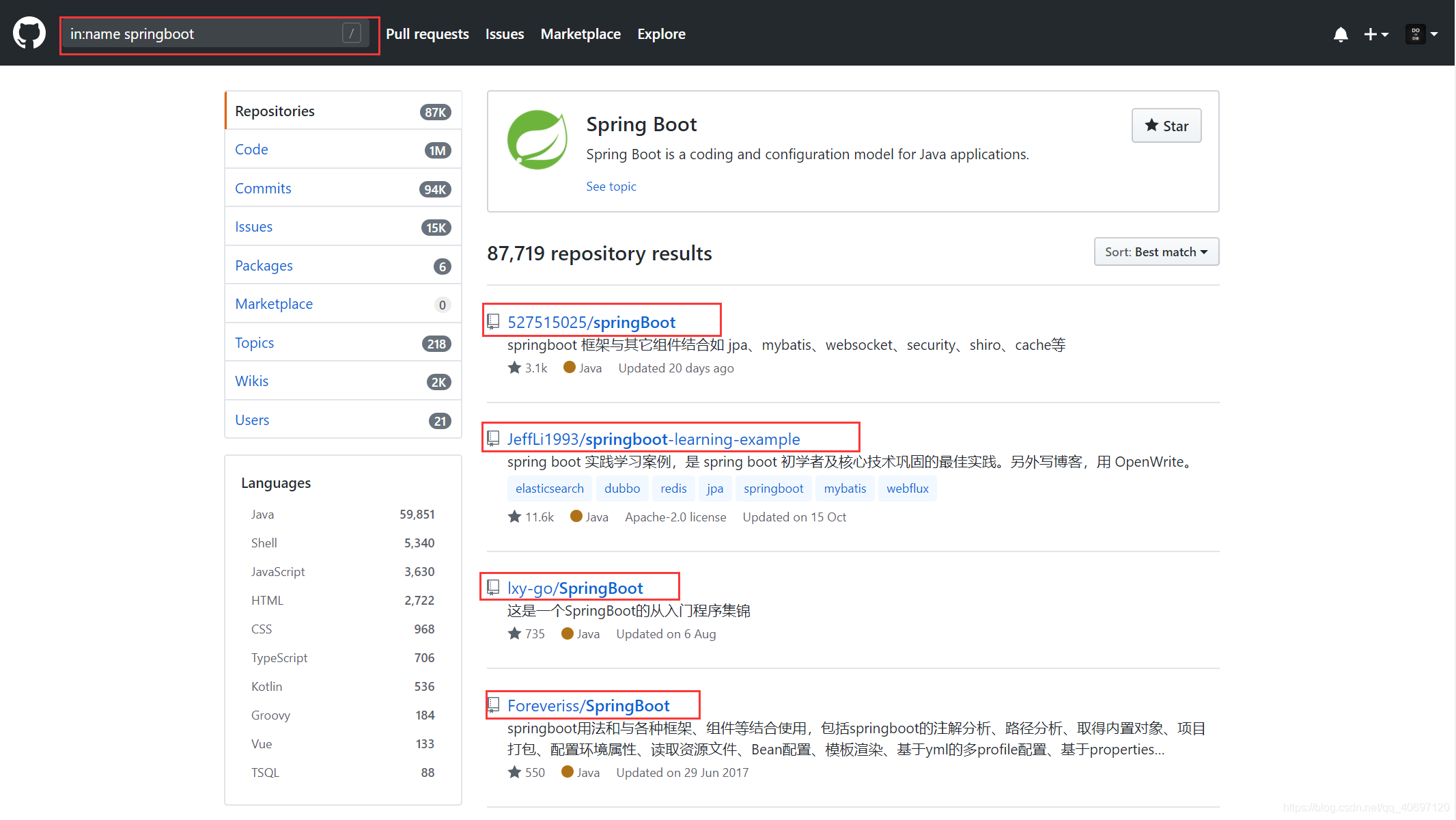Filter results by TSQL language
This screenshot has height=820, width=1456.
coord(343,773)
